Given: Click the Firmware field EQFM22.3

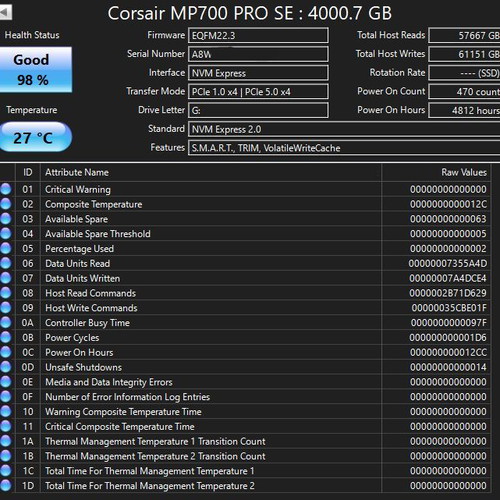Looking at the screenshot, I should coord(258,35).
